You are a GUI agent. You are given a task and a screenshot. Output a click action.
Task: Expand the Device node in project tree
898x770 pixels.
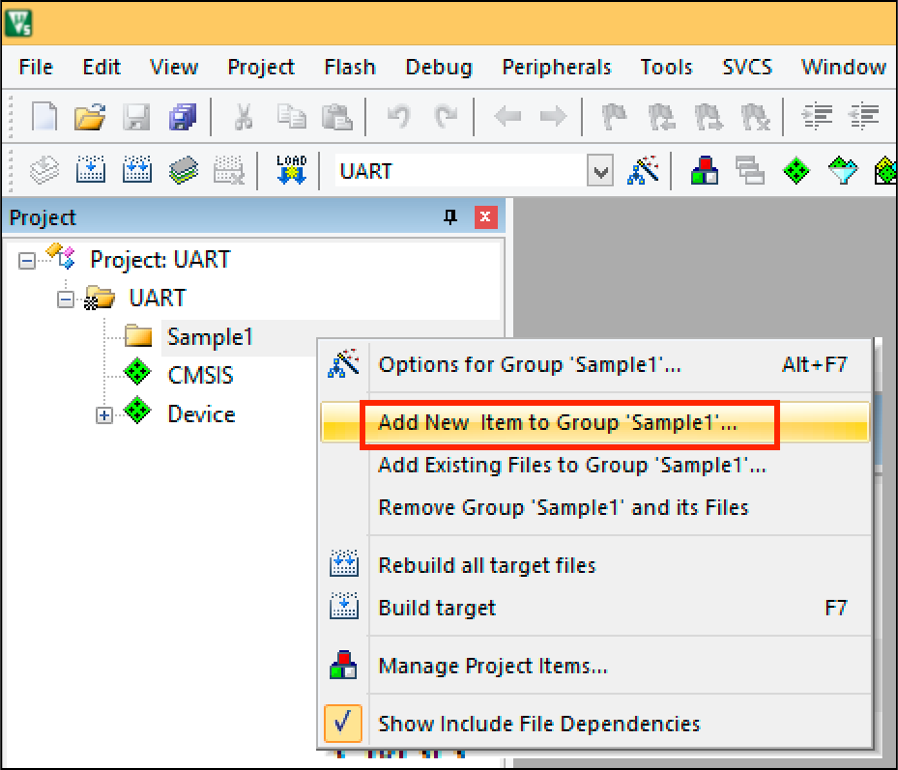tap(105, 415)
